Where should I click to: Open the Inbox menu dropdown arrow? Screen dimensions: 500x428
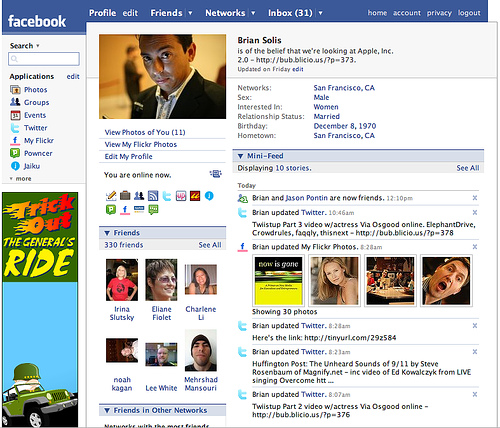click(320, 13)
